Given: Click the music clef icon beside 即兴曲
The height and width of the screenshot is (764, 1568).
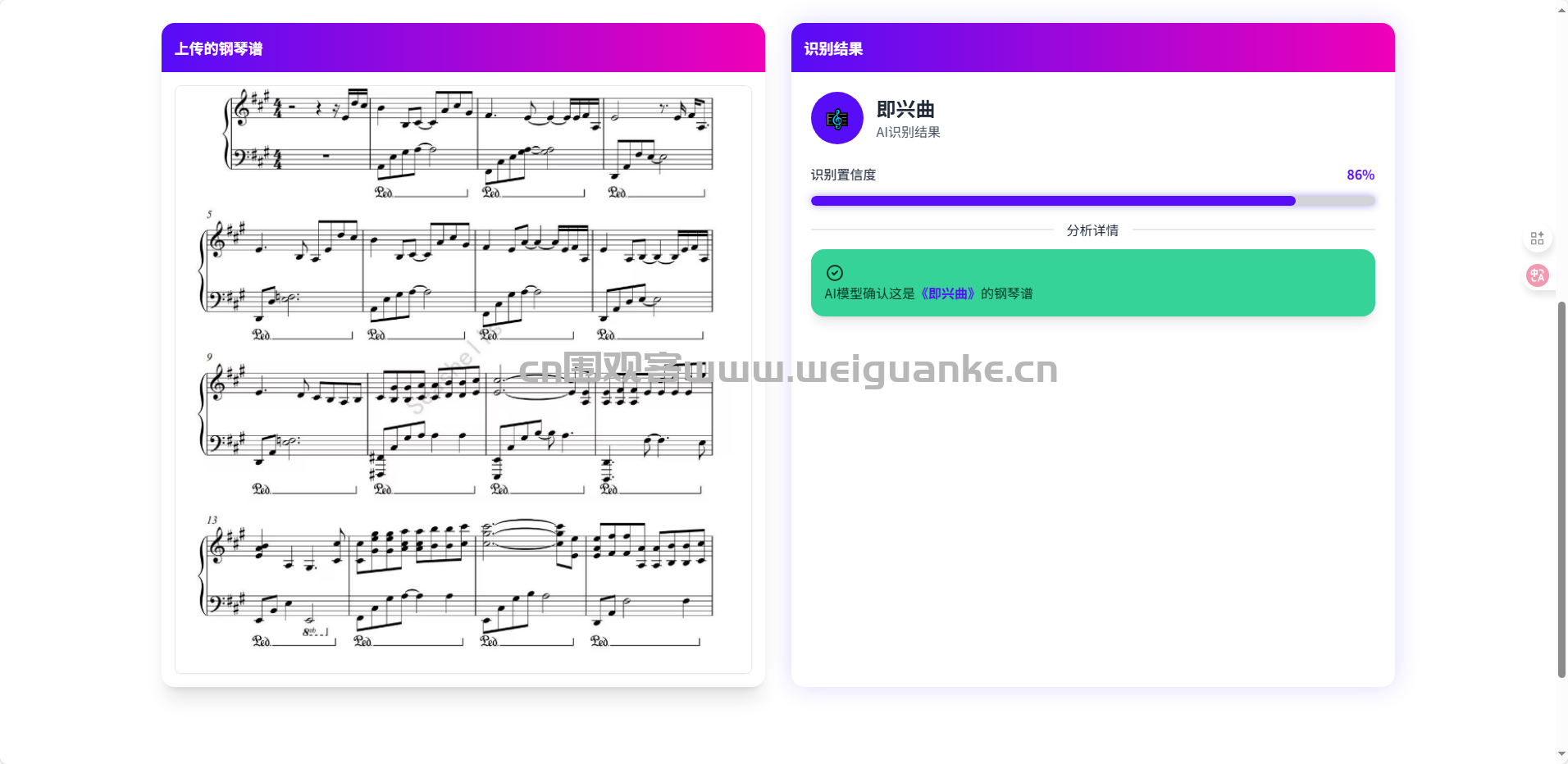Looking at the screenshot, I should 836,118.
